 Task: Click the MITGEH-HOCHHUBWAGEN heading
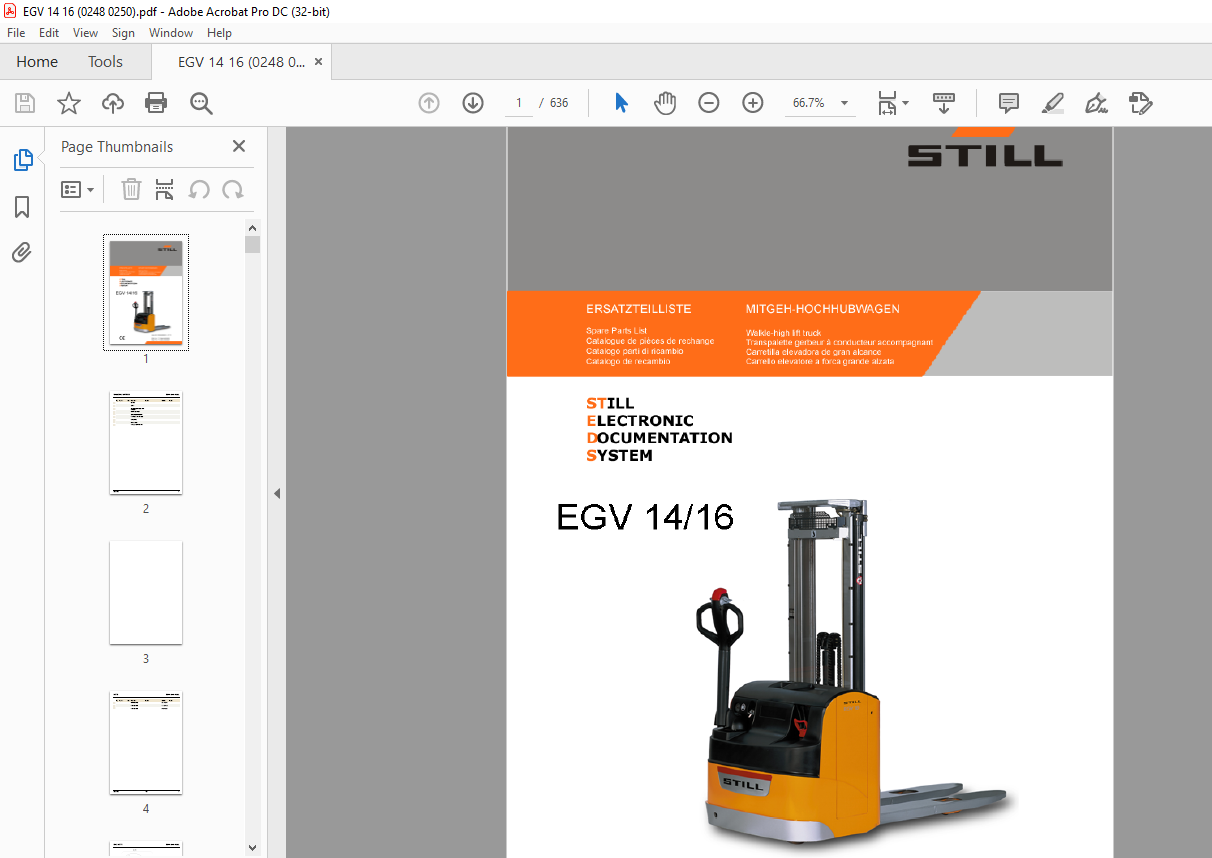[x=823, y=309]
